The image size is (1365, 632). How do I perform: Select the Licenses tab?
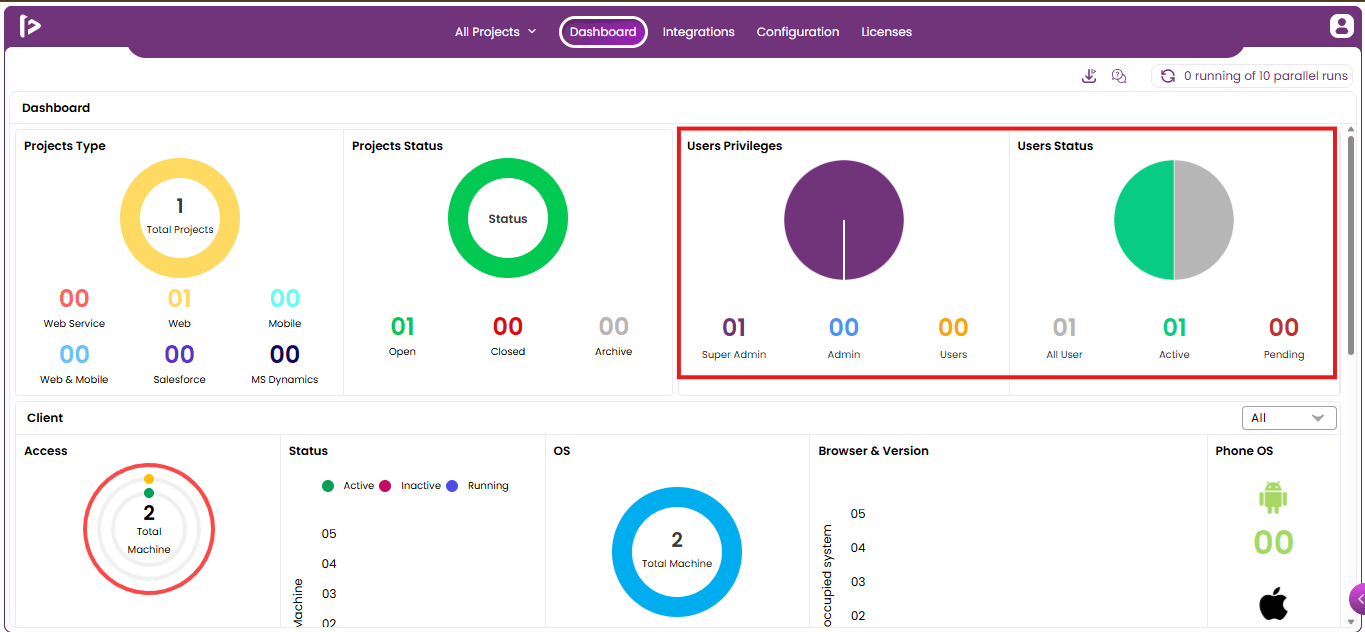(x=887, y=32)
